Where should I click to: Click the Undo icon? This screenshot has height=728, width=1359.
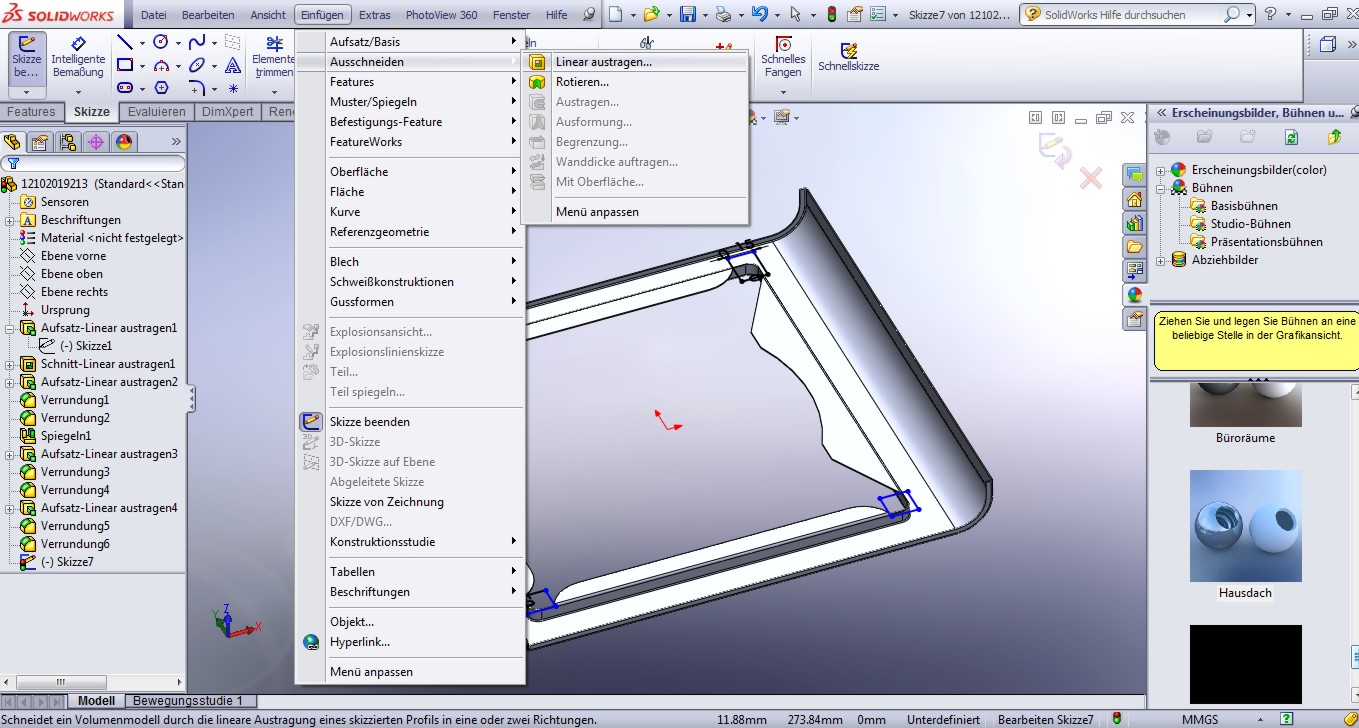760,14
